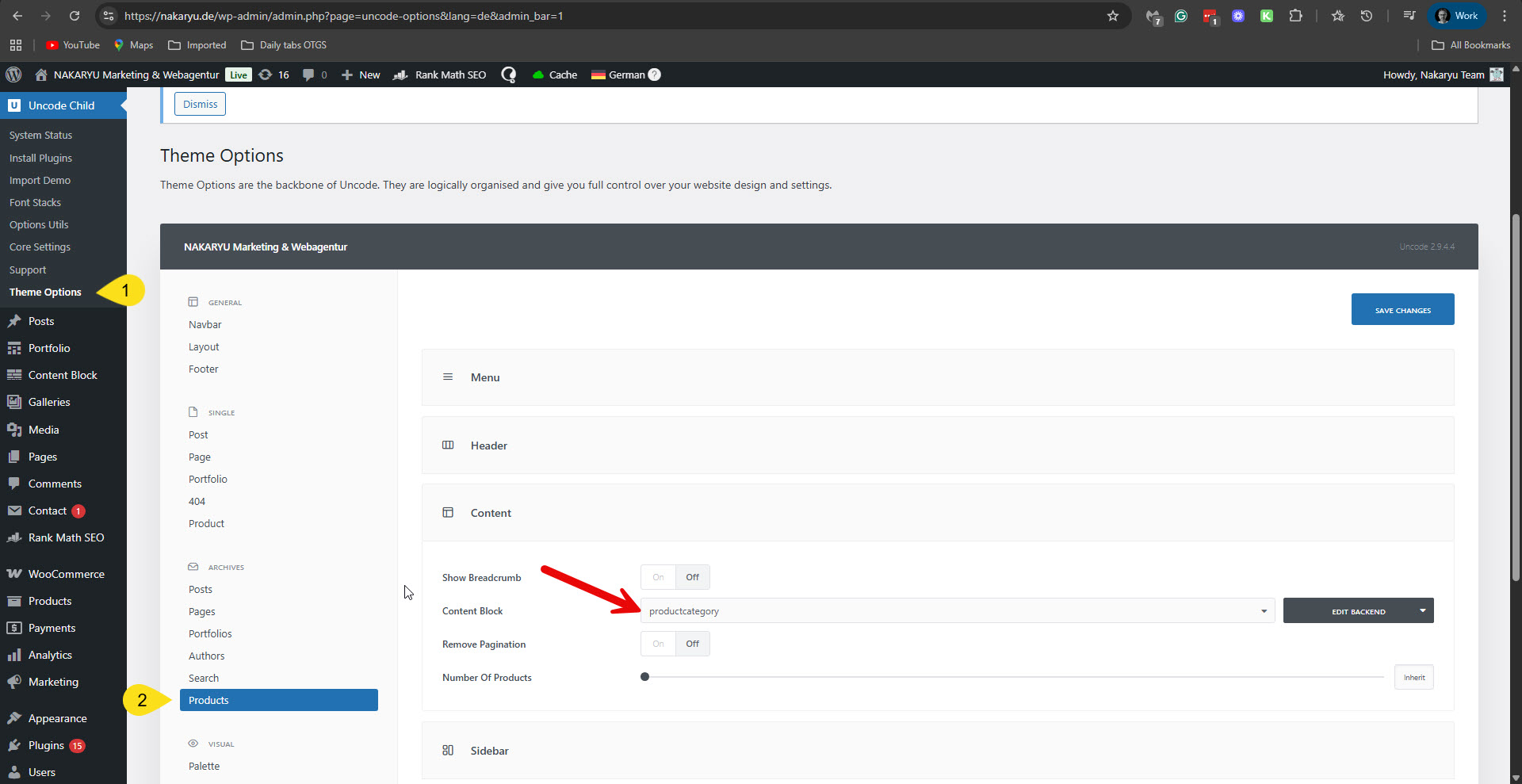The image size is (1522, 784).
Task: Open the comments bubble icon in admin bar
Action: (x=308, y=75)
